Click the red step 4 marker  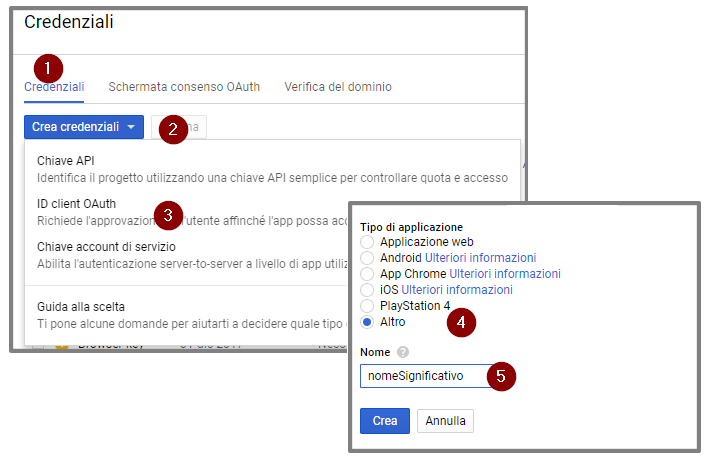461,322
